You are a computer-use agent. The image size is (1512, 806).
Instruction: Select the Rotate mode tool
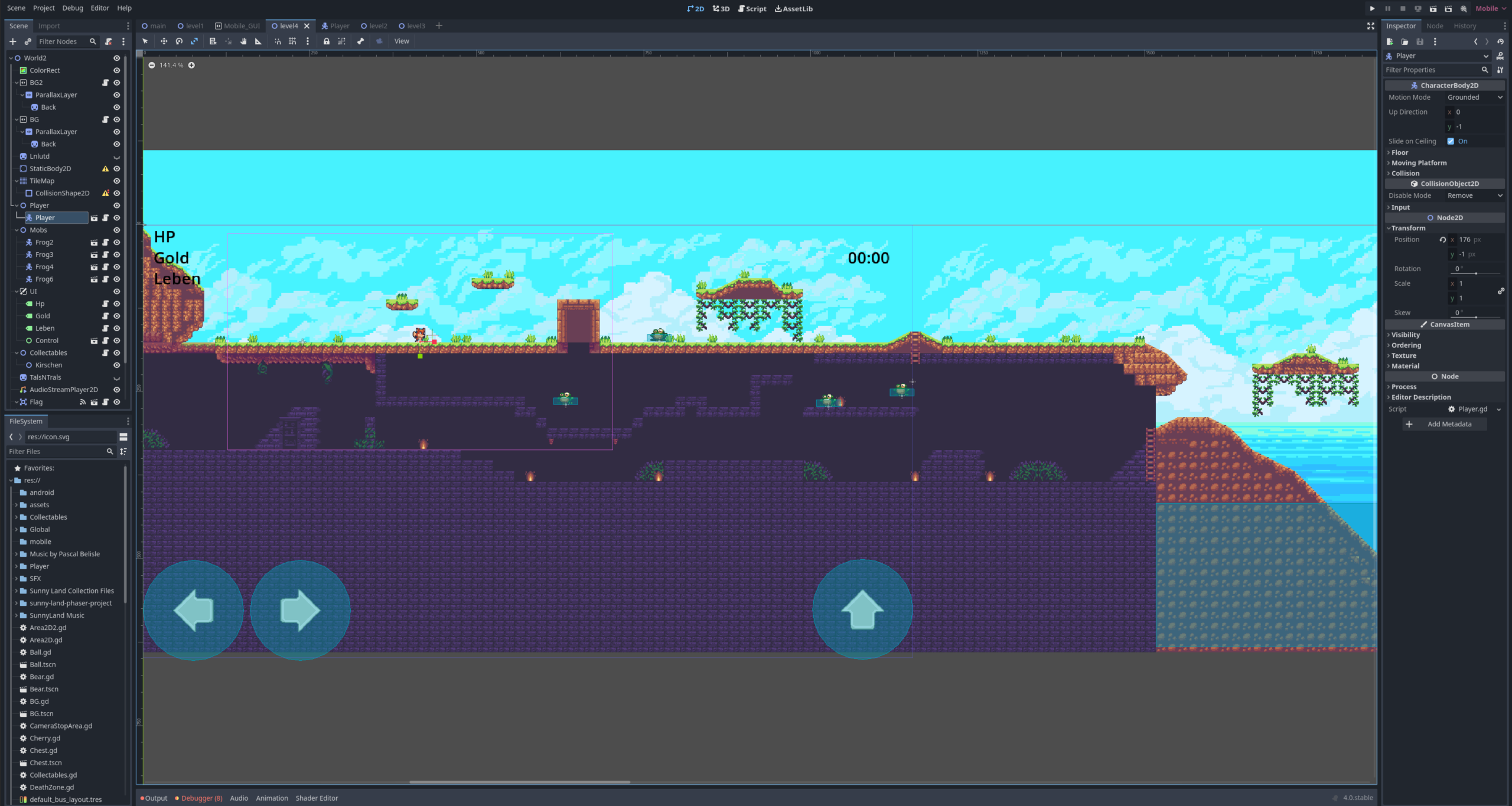[x=179, y=41]
